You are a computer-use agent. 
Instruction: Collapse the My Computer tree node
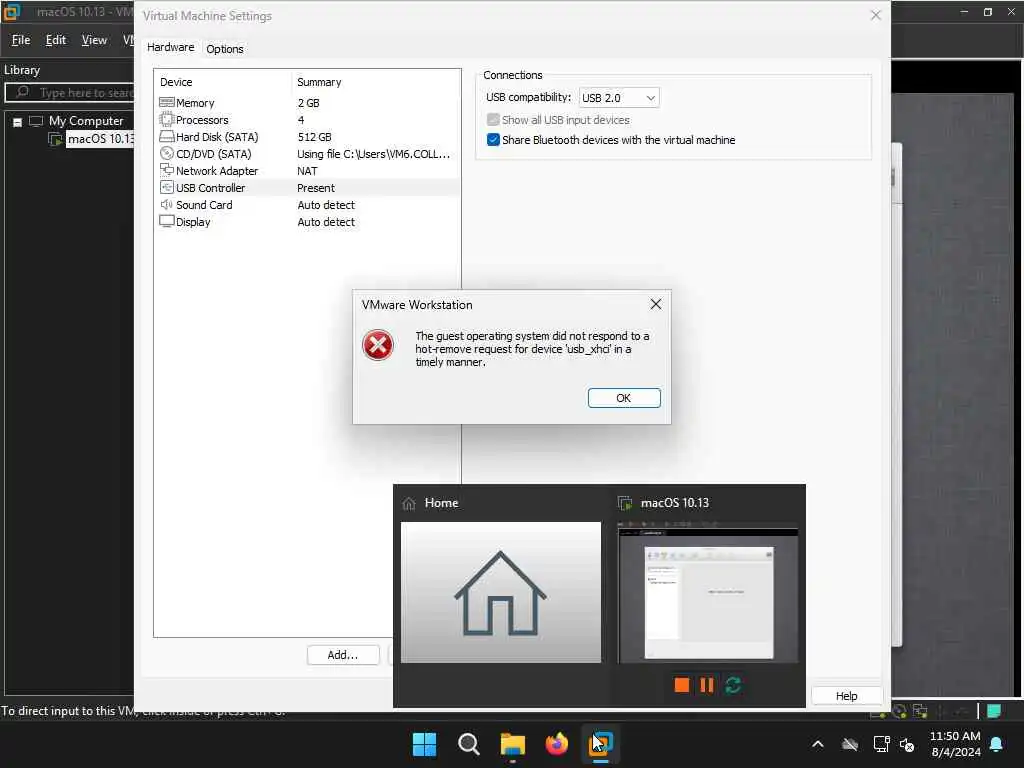pyautogui.click(x=18, y=121)
